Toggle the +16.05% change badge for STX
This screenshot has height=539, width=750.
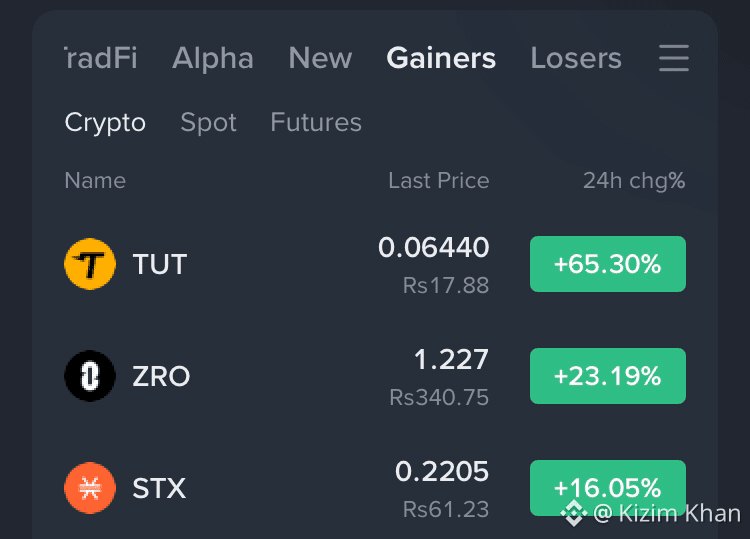608,488
